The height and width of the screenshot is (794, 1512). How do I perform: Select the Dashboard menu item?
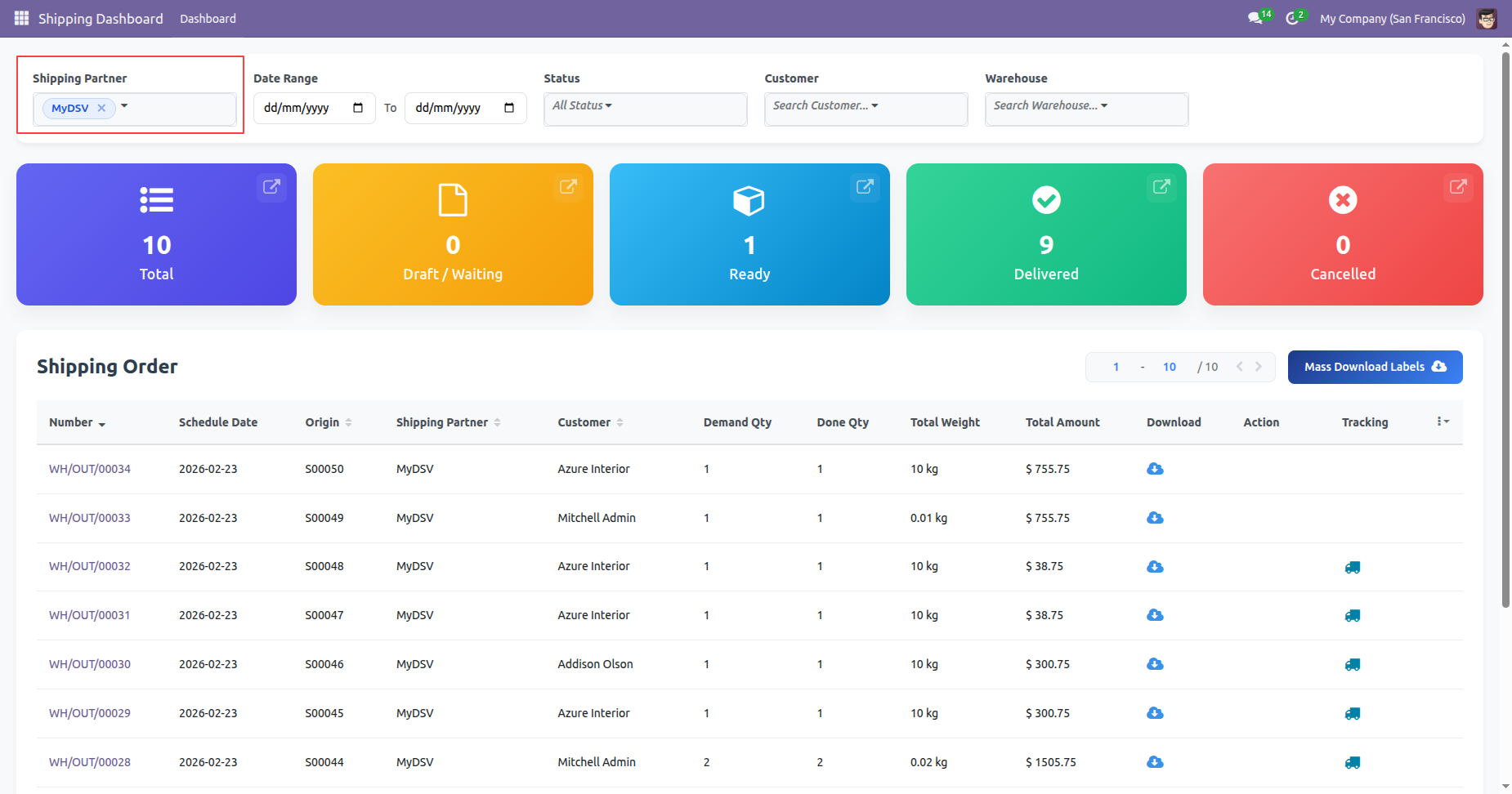point(208,19)
